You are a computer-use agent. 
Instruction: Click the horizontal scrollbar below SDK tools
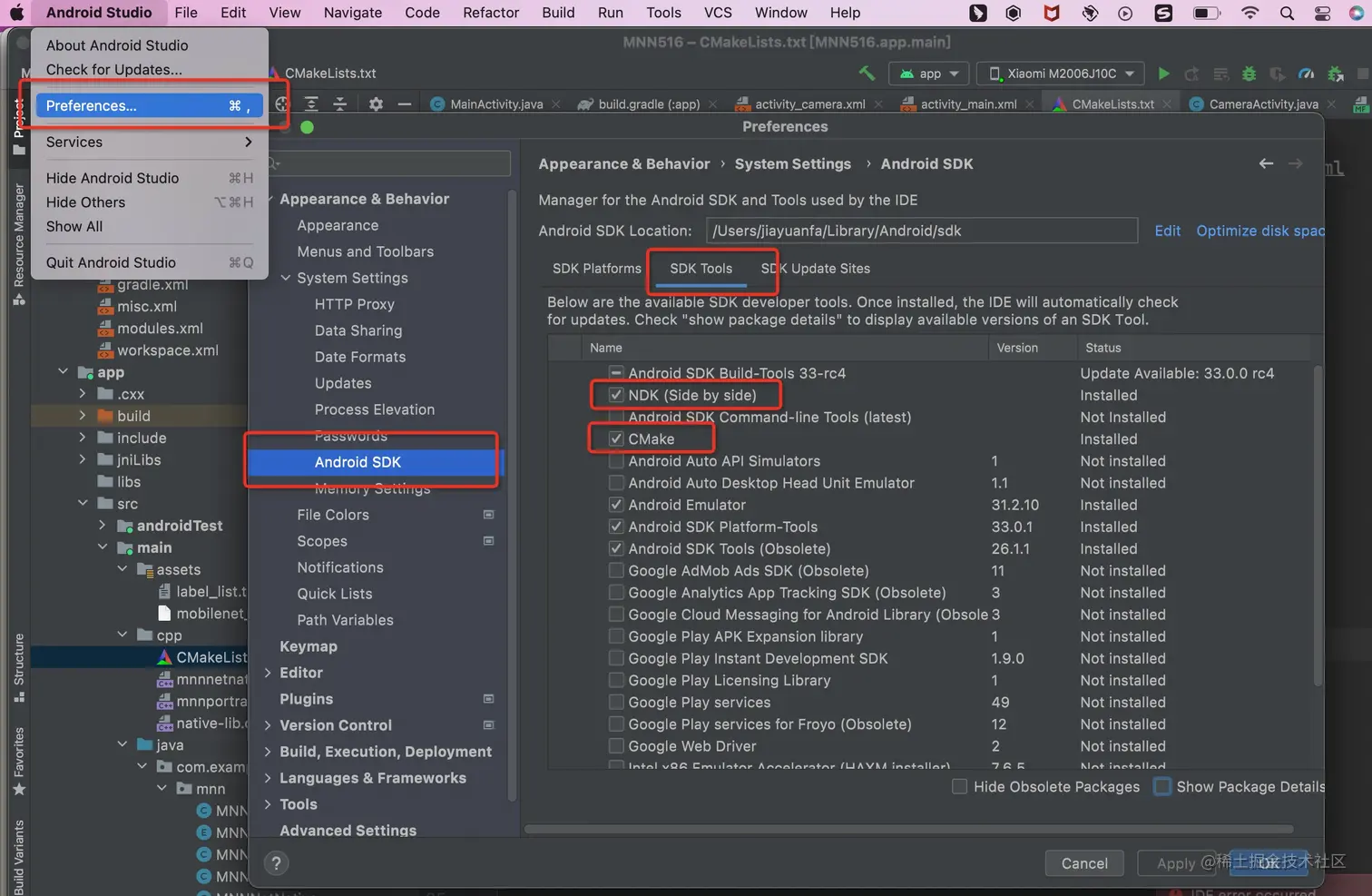[x=909, y=829]
